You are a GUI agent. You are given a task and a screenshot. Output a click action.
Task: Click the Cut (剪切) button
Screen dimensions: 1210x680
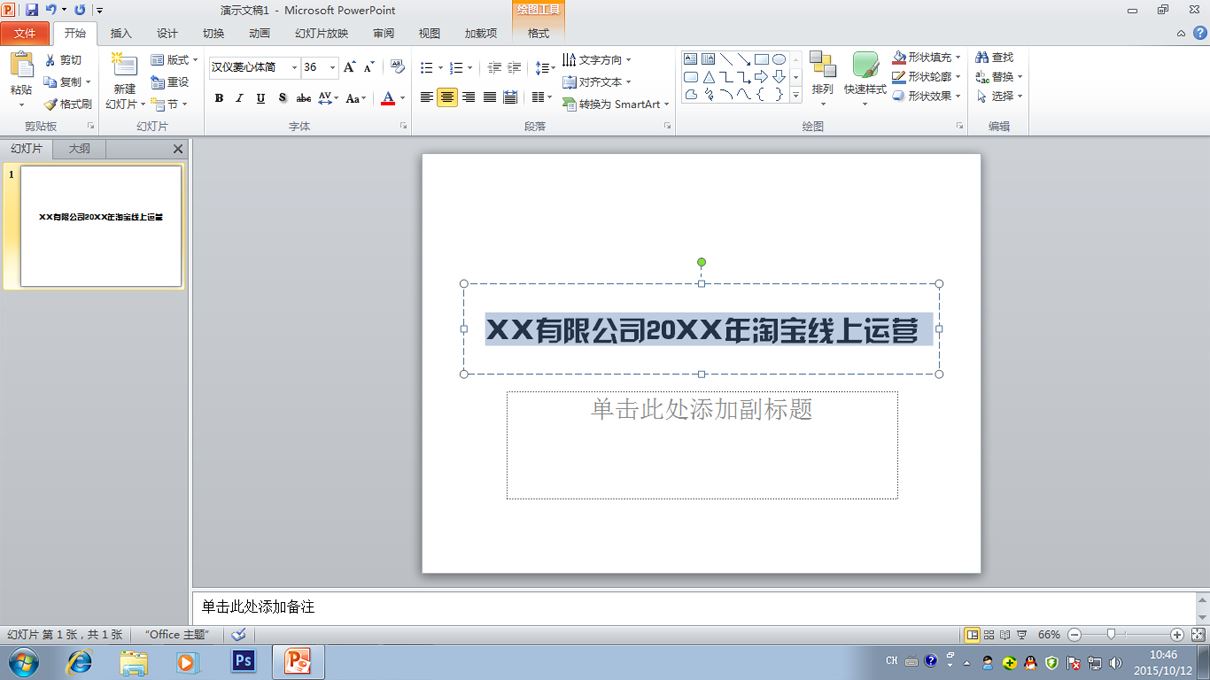coord(62,60)
